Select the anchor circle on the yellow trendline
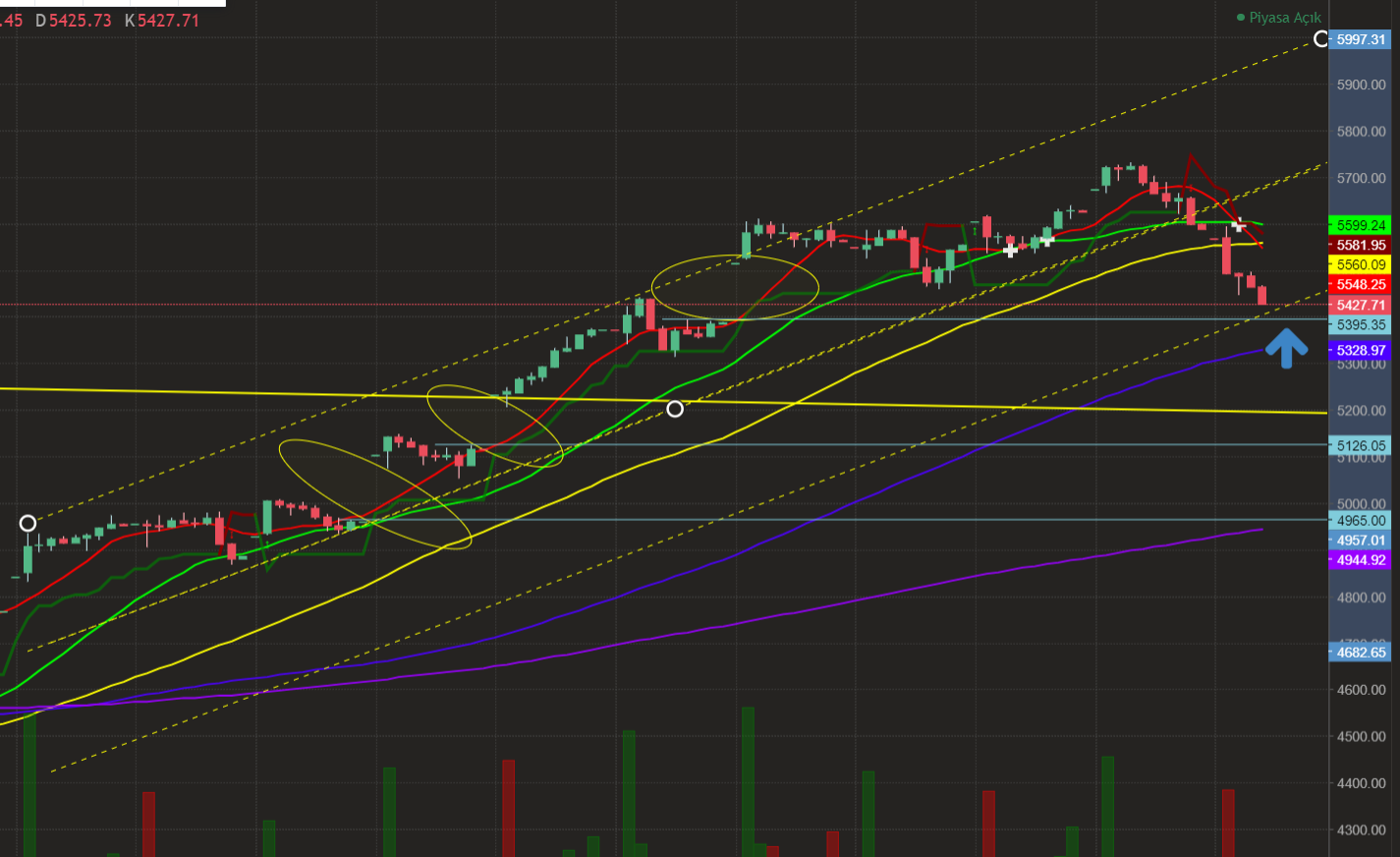 pyautogui.click(x=675, y=409)
